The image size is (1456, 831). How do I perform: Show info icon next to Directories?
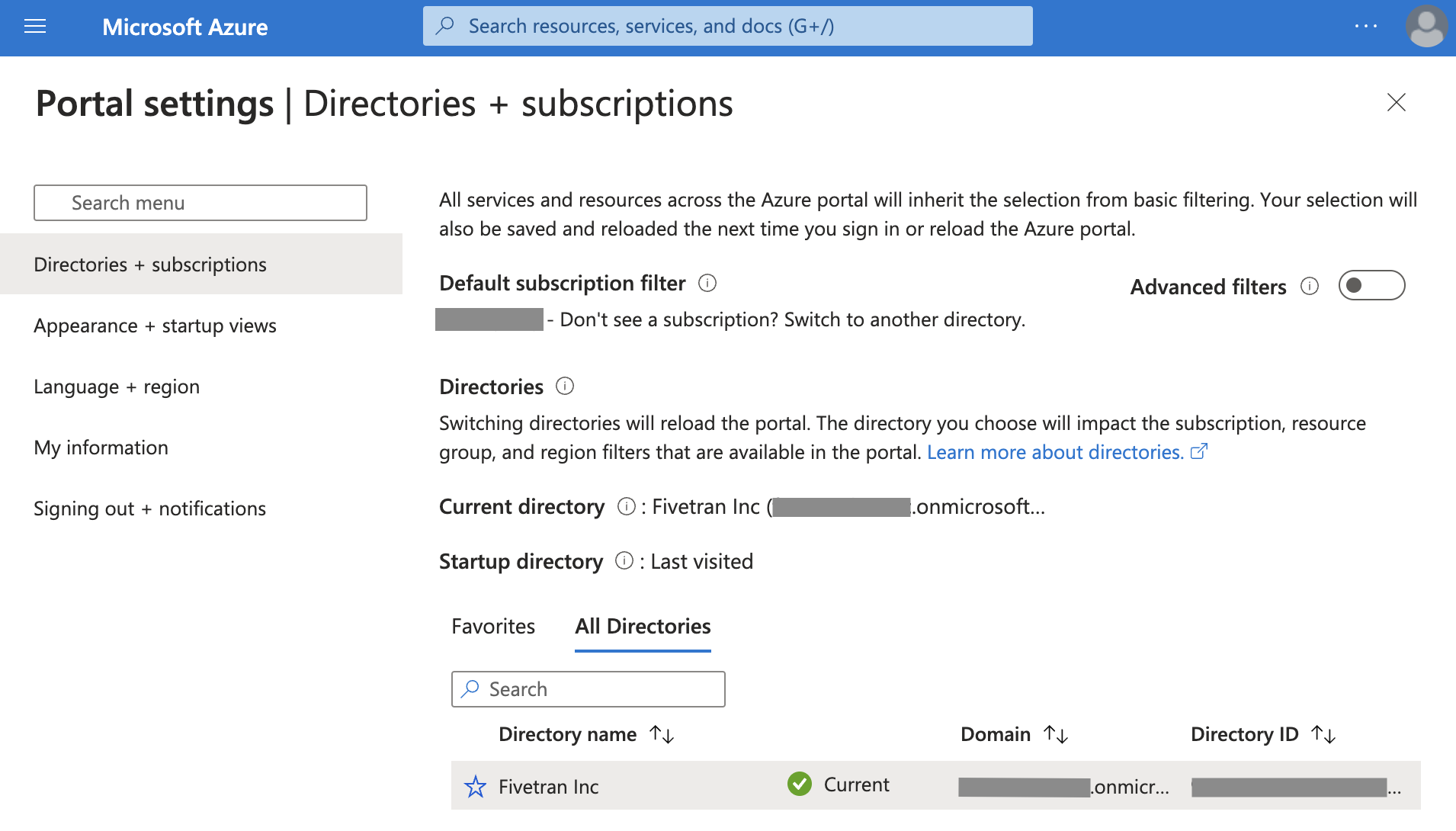tap(565, 386)
